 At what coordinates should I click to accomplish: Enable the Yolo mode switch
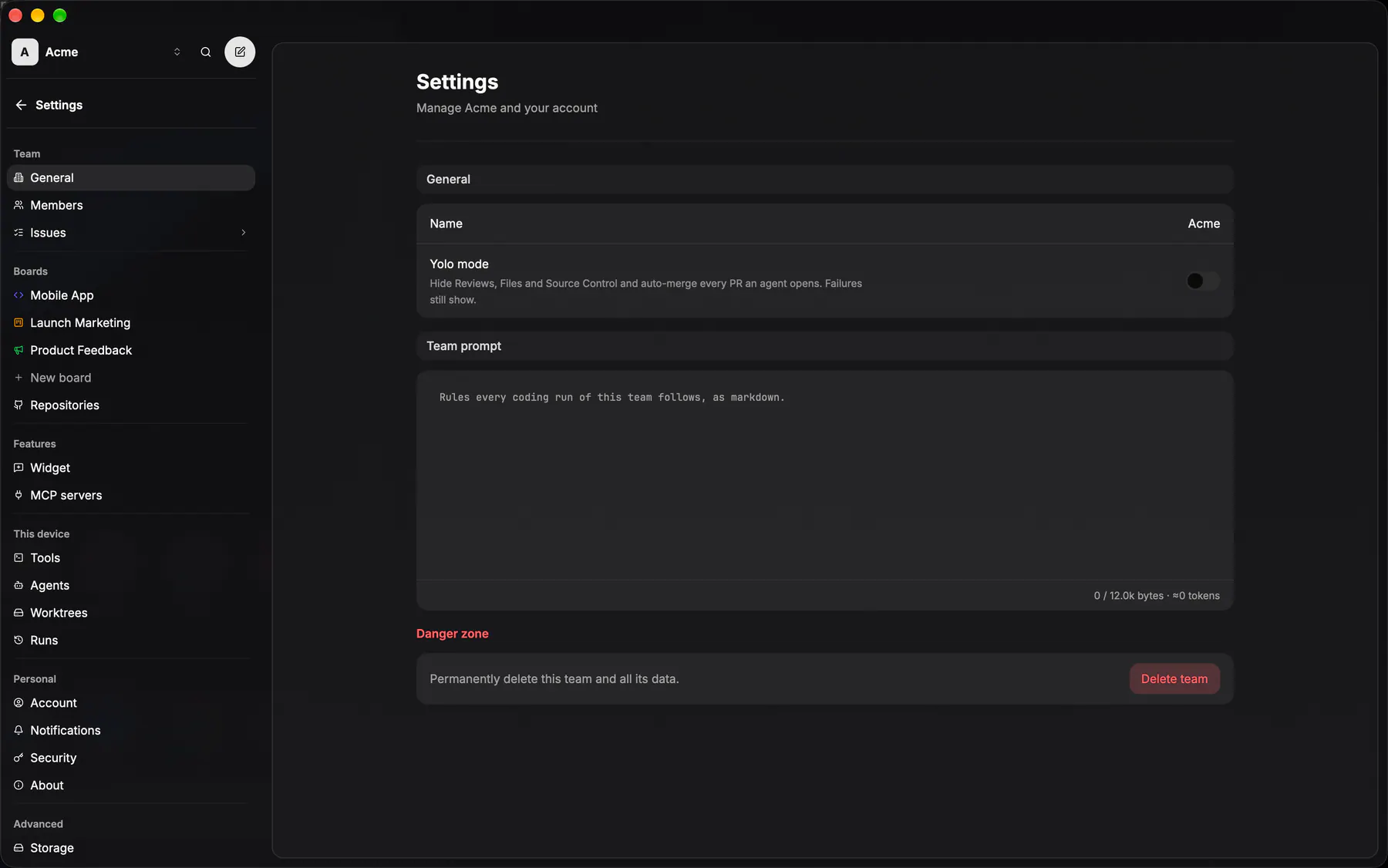(x=1203, y=281)
